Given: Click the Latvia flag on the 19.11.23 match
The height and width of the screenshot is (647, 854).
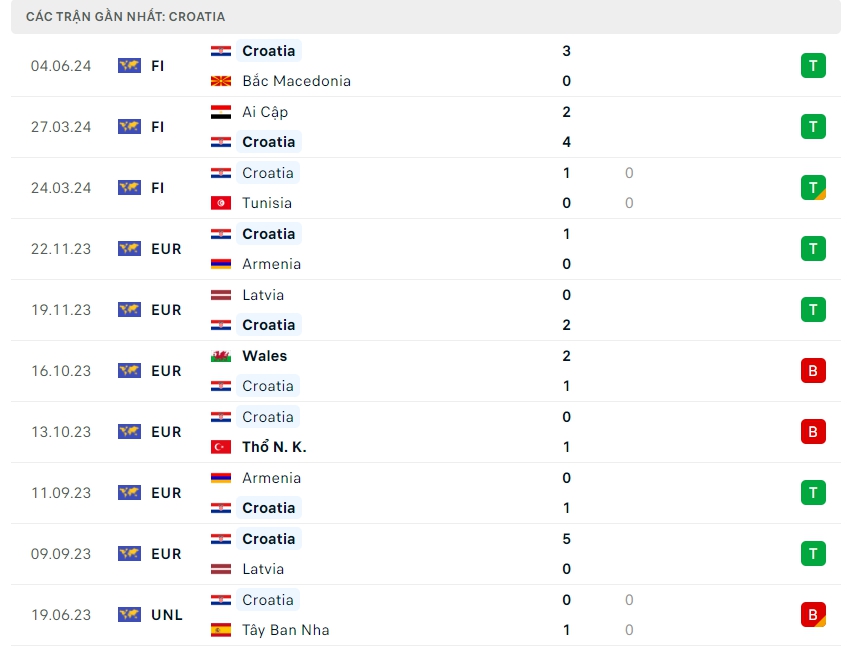Looking at the screenshot, I should pyautogui.click(x=221, y=295).
